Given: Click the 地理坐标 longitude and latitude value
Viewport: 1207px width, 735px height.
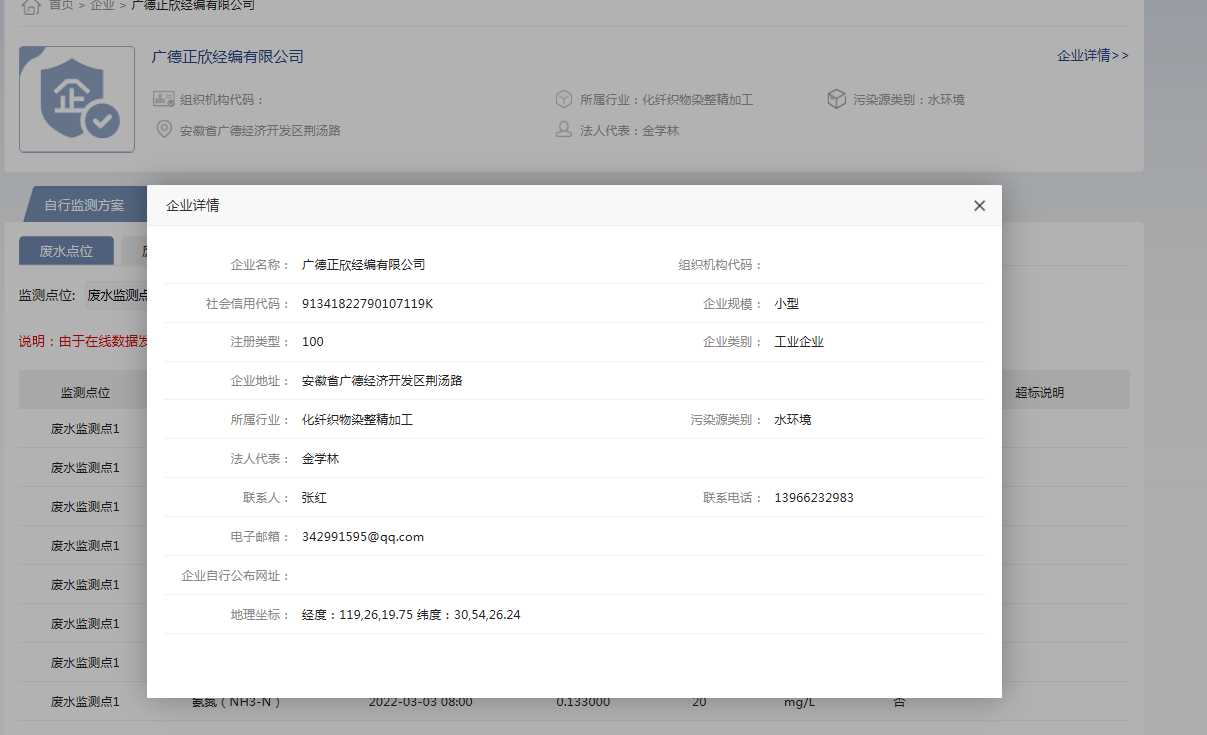Looking at the screenshot, I should click(x=411, y=615).
